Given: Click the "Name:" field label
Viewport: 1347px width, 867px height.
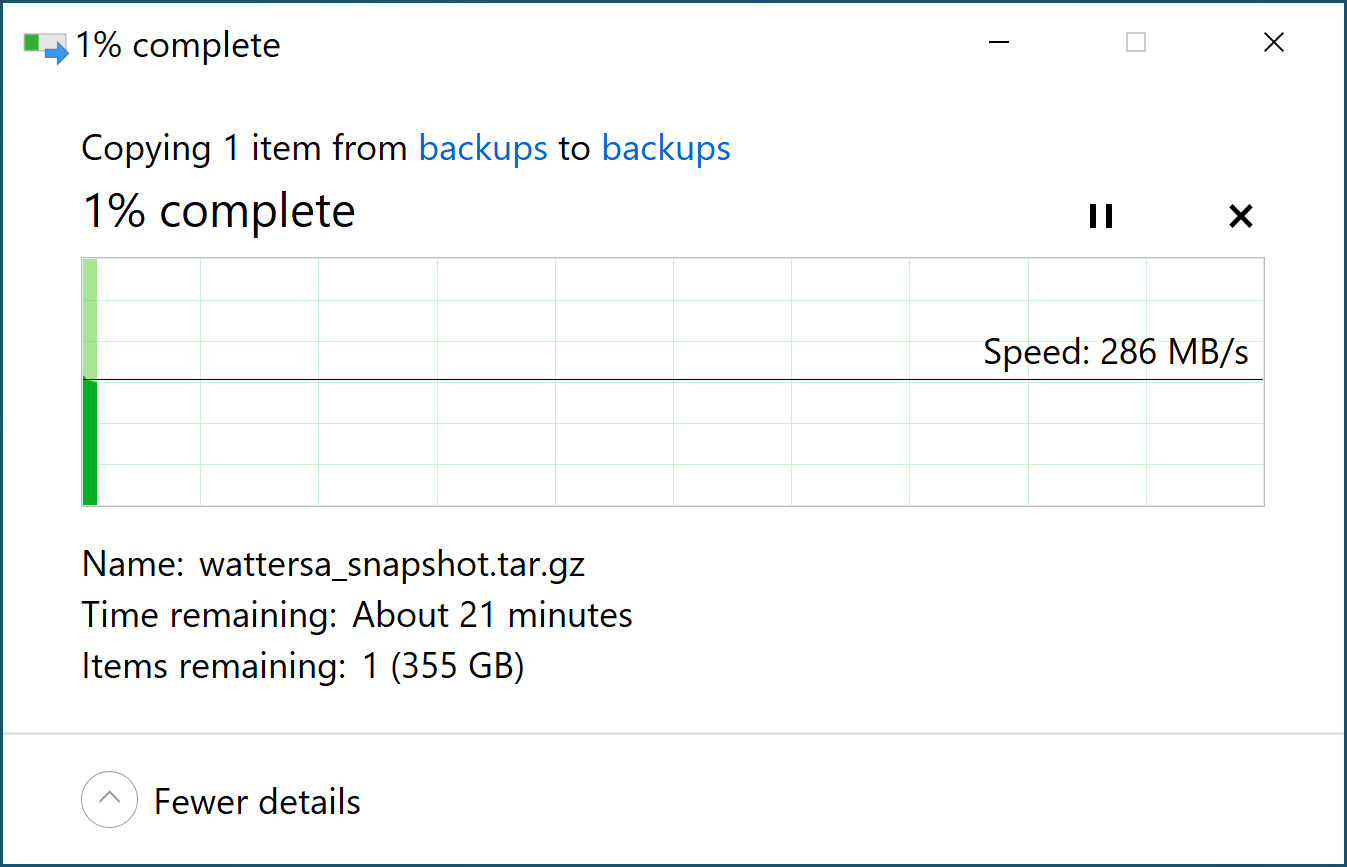Looking at the screenshot, I should [x=132, y=565].
